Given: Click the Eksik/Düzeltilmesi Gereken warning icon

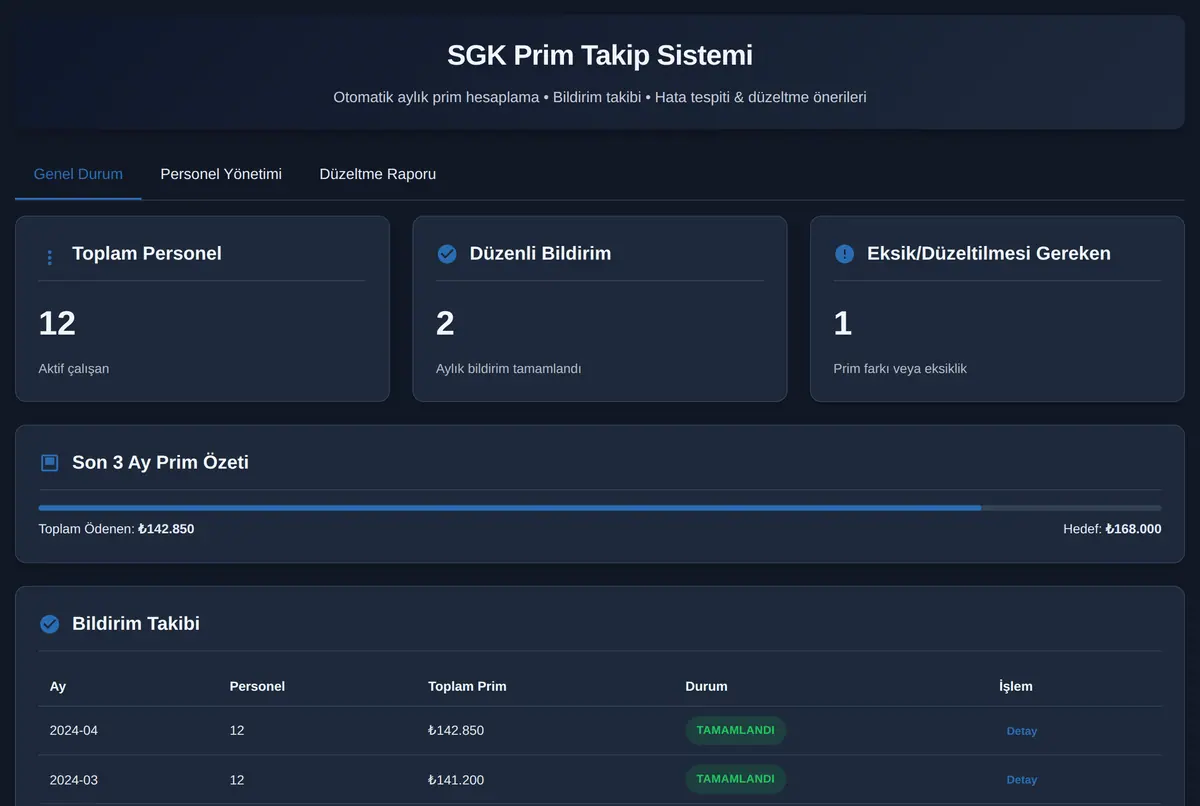Looking at the screenshot, I should [x=844, y=254].
